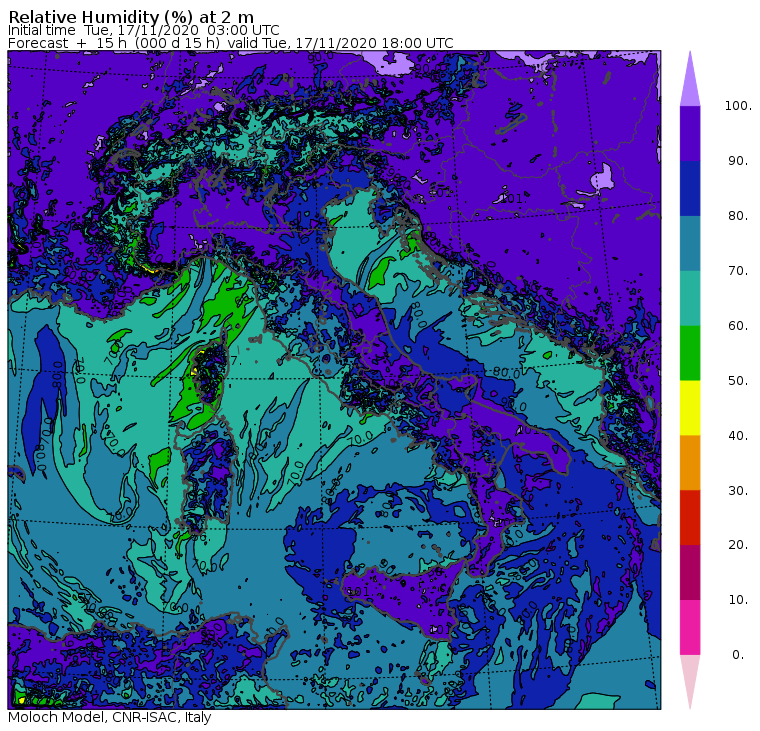Click the 'Moloch Model, CNR-ISAC, Italy' credit text
The image size is (760, 731).
coord(110,717)
